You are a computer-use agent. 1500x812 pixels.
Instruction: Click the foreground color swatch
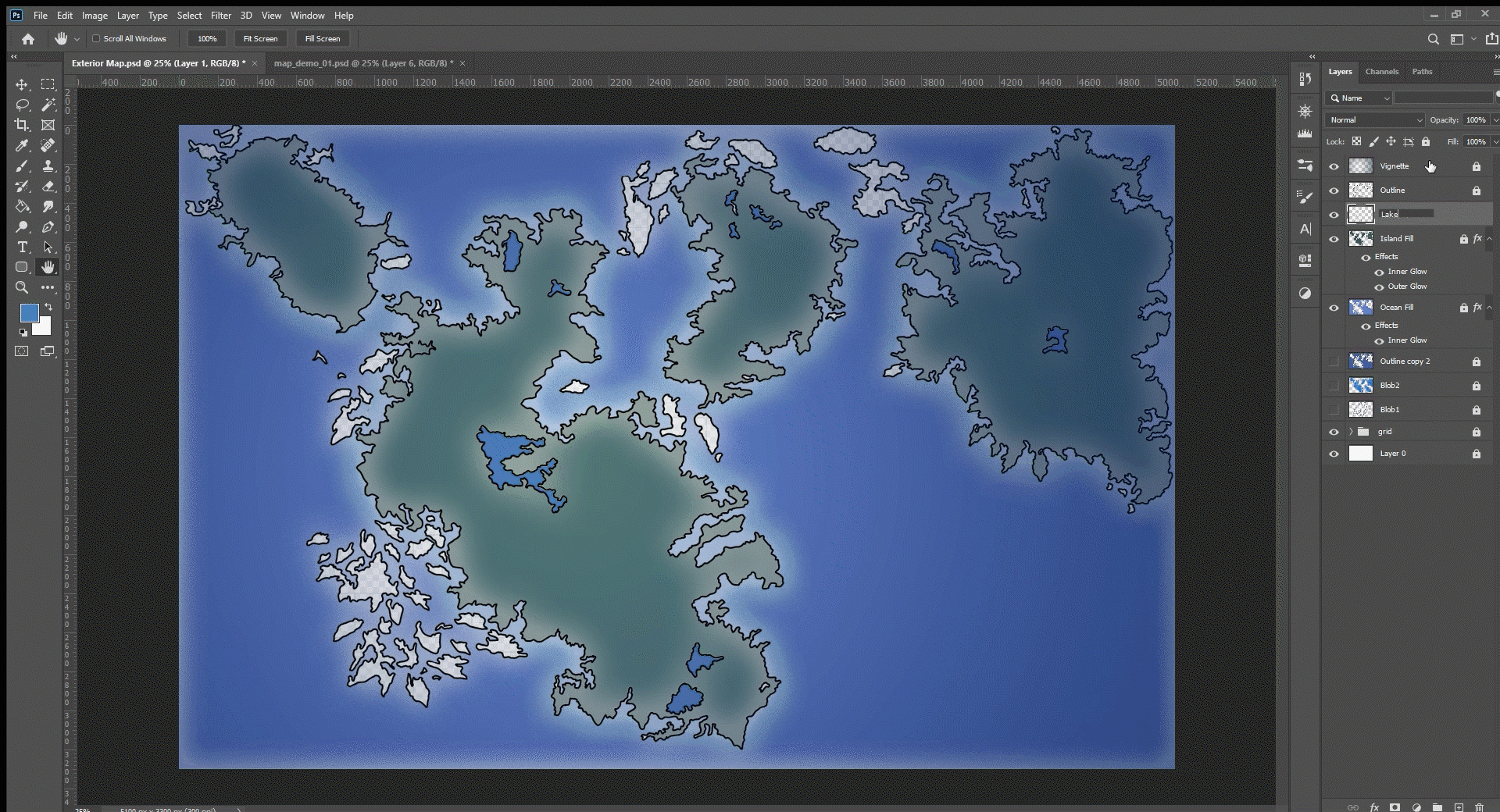[x=29, y=313]
